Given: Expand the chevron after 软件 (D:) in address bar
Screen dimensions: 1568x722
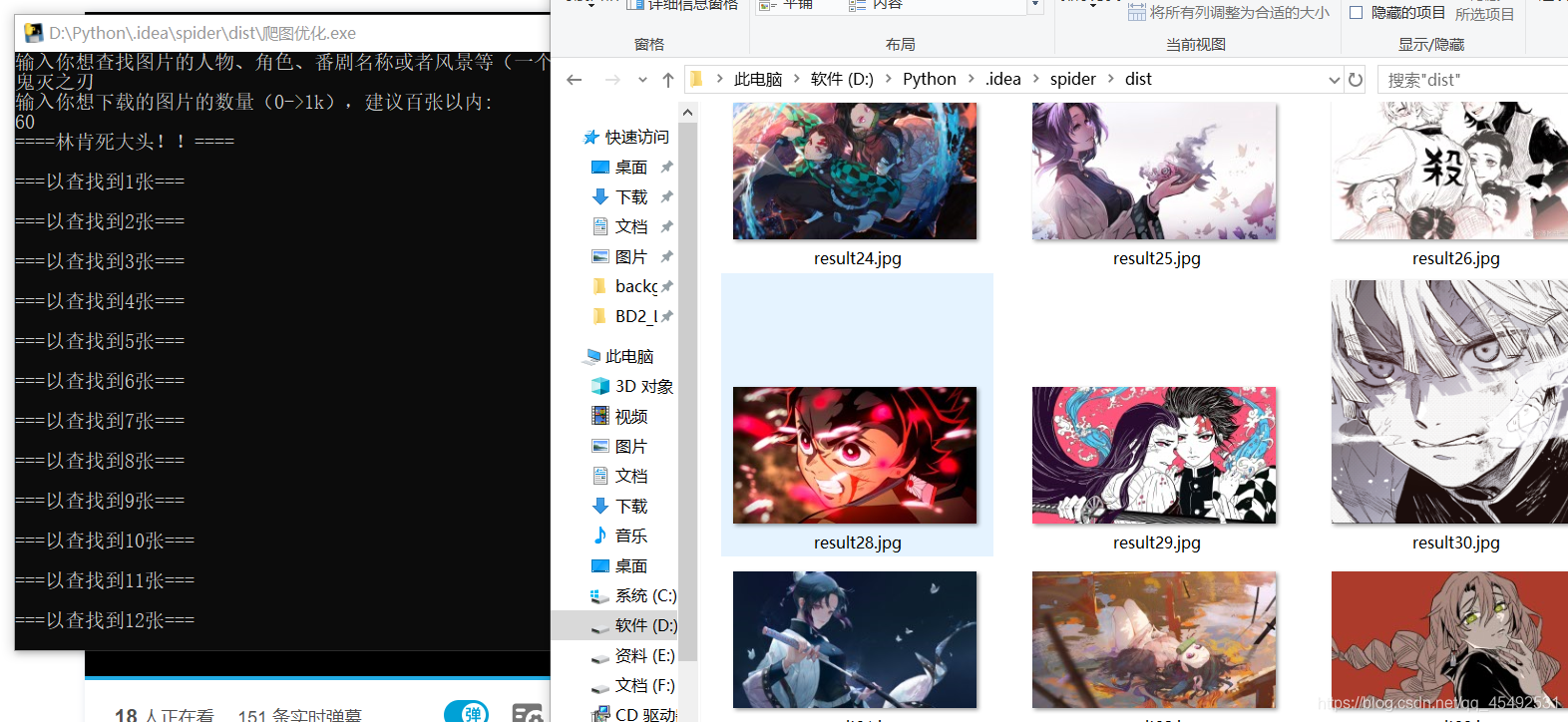Looking at the screenshot, I should [888, 79].
